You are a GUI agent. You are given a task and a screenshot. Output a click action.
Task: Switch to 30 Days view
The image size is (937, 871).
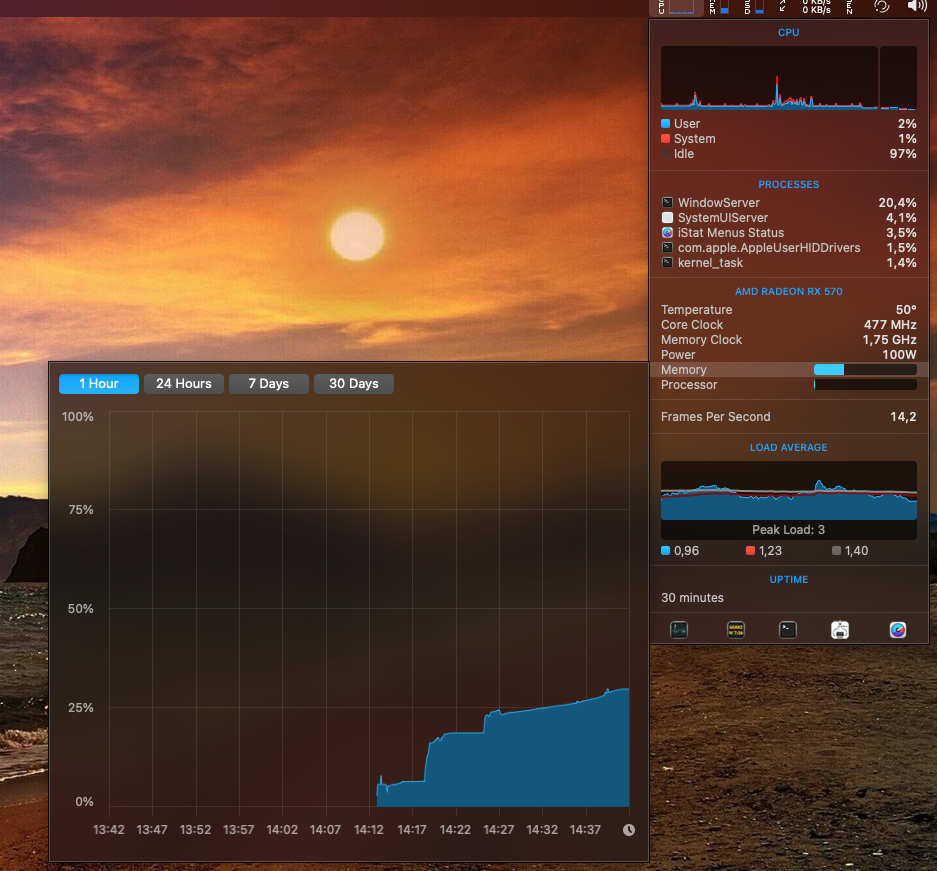tap(354, 384)
